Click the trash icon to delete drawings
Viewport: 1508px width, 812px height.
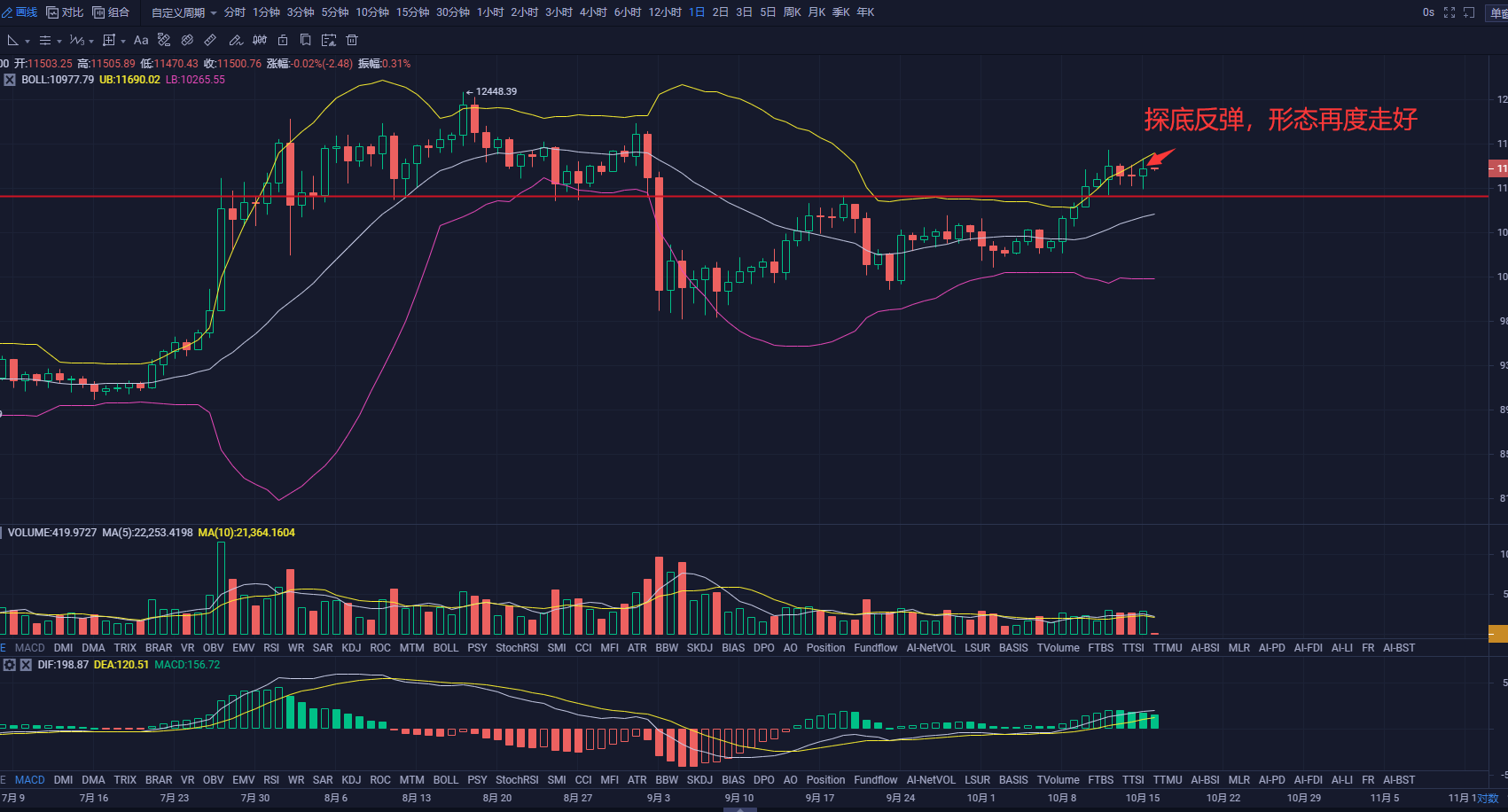point(352,40)
